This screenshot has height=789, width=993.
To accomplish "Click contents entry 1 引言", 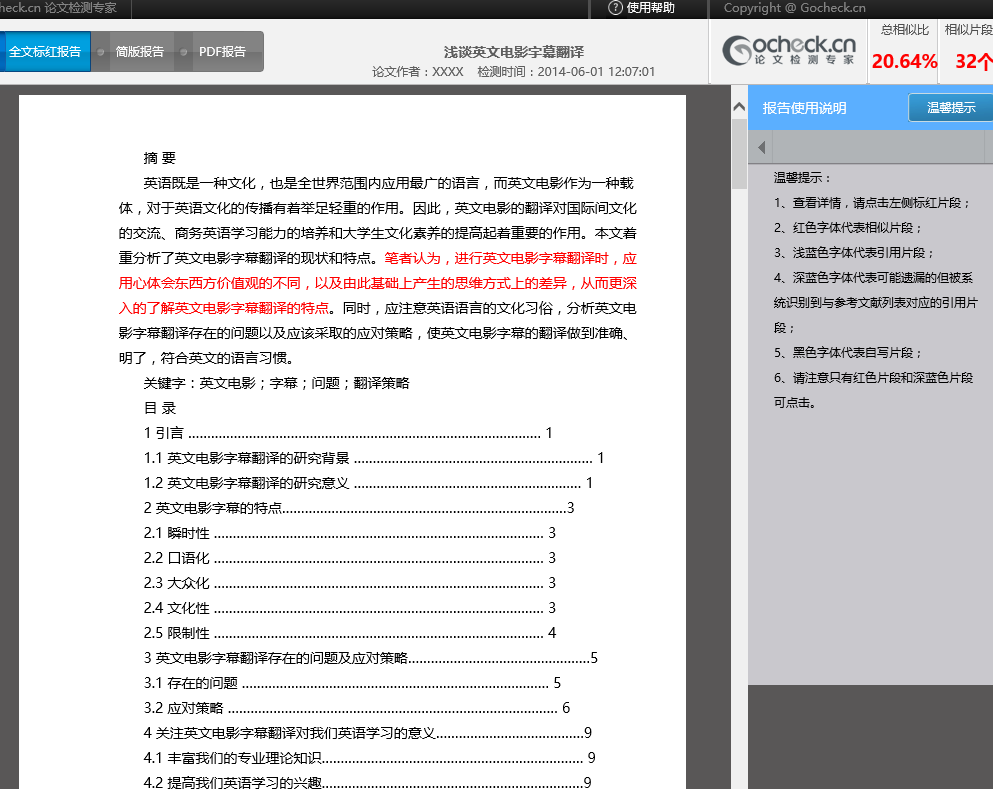I will tap(348, 433).
